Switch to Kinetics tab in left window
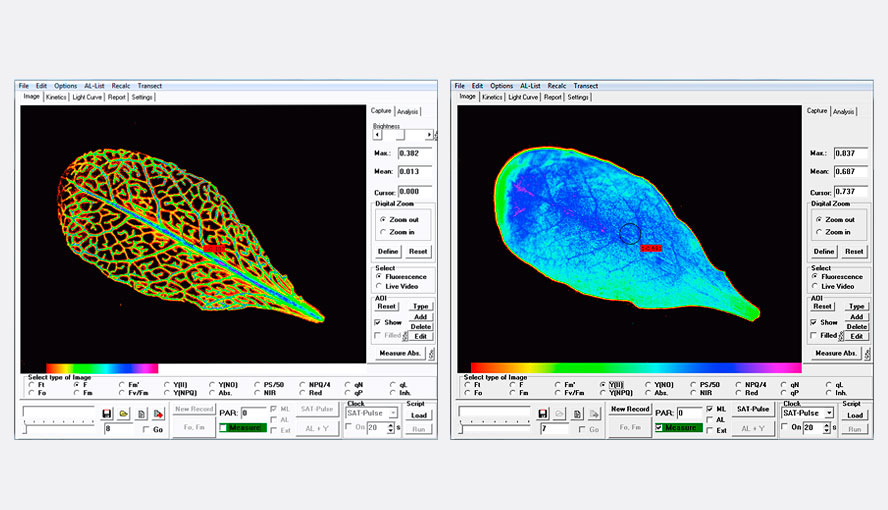Image resolution: width=888 pixels, height=510 pixels. click(x=56, y=97)
